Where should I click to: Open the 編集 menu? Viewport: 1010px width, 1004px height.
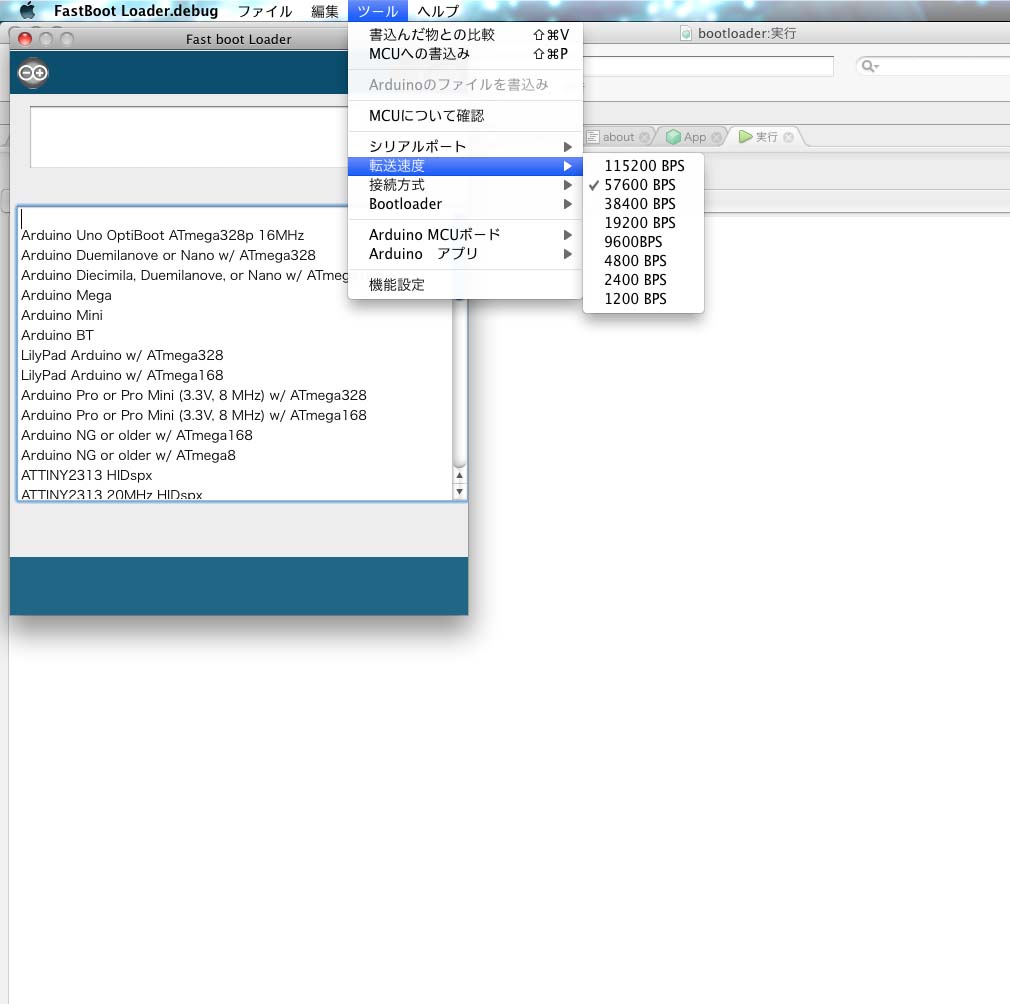pos(325,11)
